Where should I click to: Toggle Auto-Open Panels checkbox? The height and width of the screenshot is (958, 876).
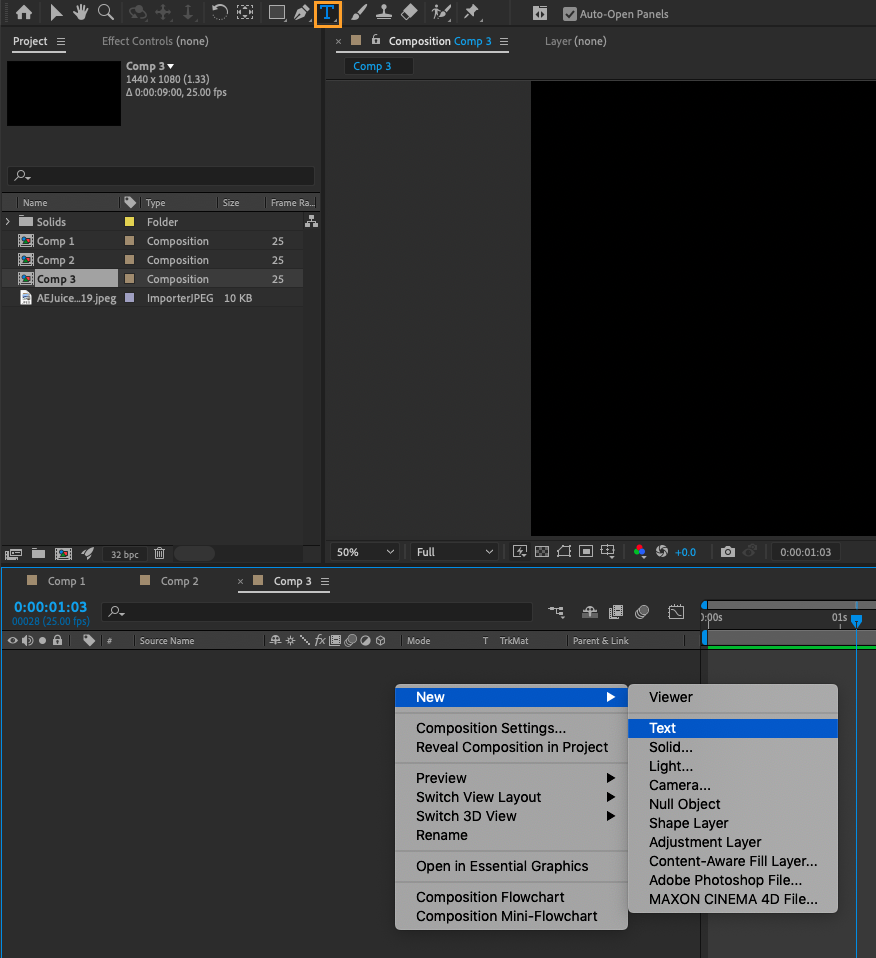tap(569, 13)
